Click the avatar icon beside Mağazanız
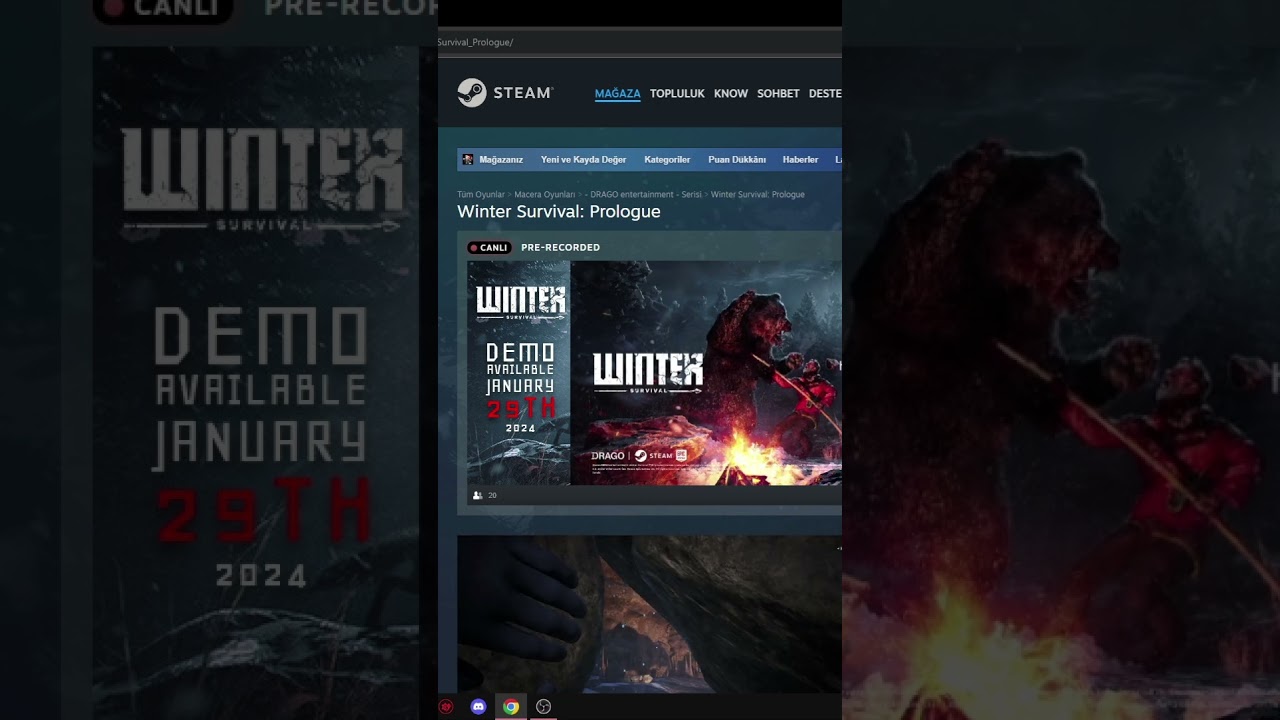 (467, 160)
